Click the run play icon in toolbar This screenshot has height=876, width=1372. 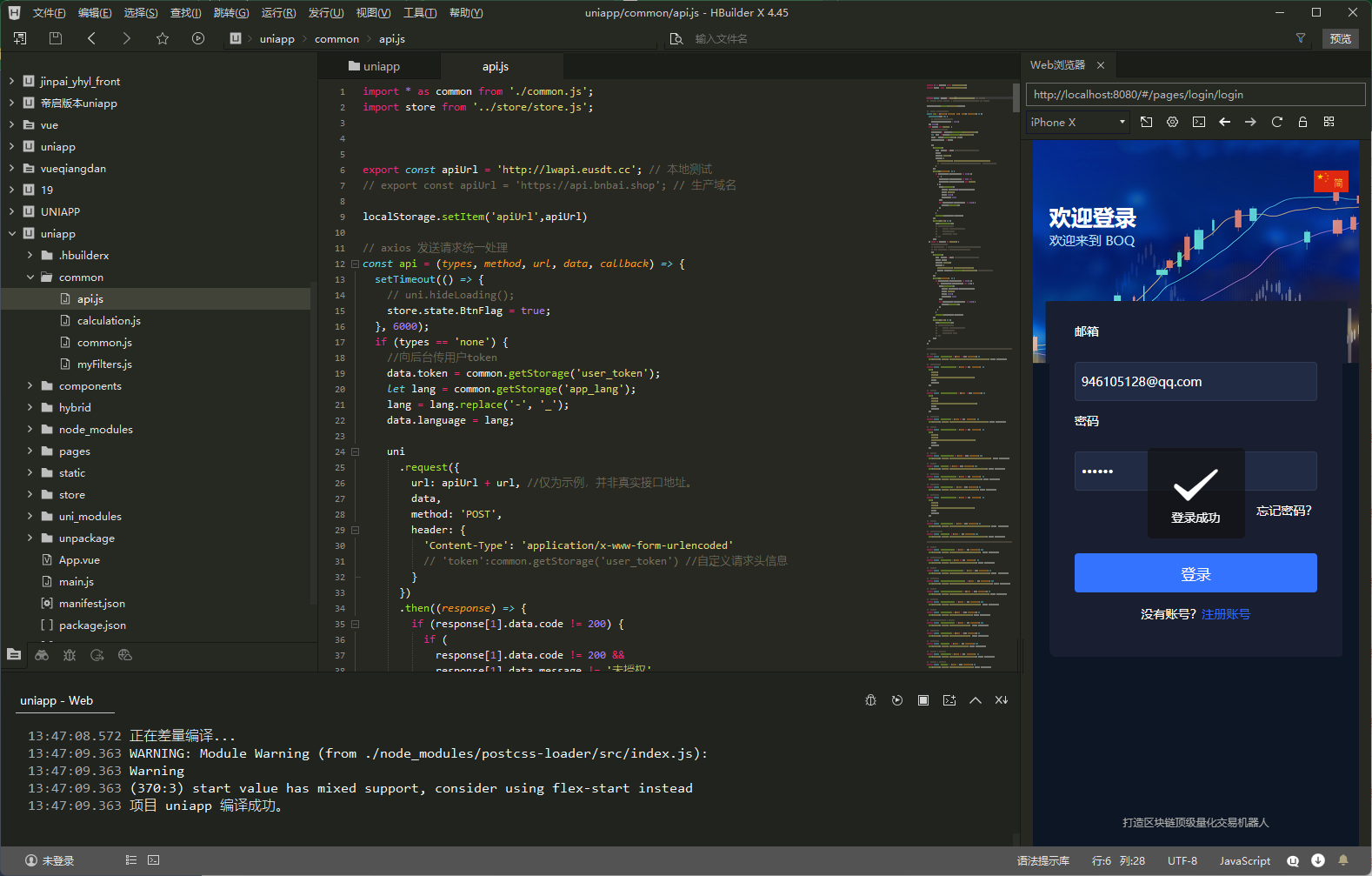tap(198, 38)
